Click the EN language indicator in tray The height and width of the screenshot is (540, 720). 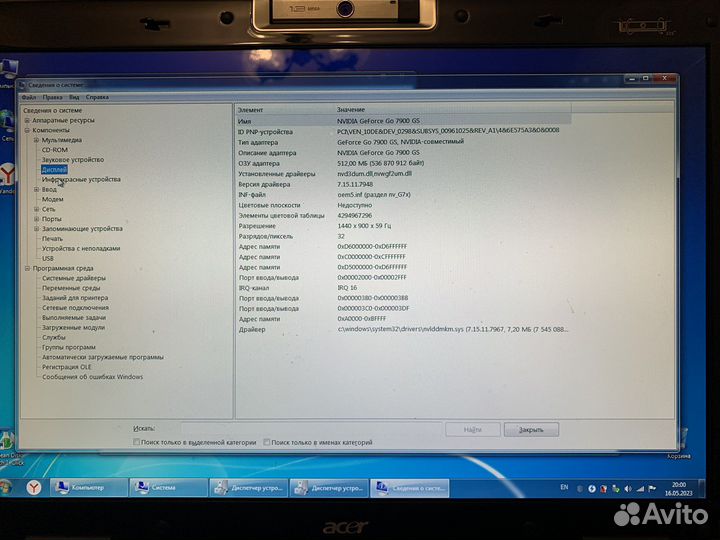[x=564, y=487]
